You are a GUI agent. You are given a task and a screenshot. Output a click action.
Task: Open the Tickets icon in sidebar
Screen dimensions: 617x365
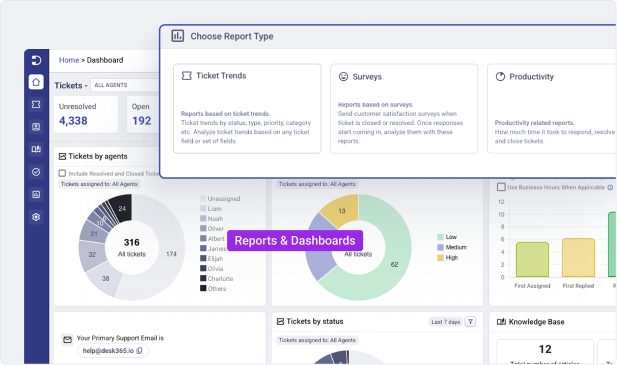36,104
